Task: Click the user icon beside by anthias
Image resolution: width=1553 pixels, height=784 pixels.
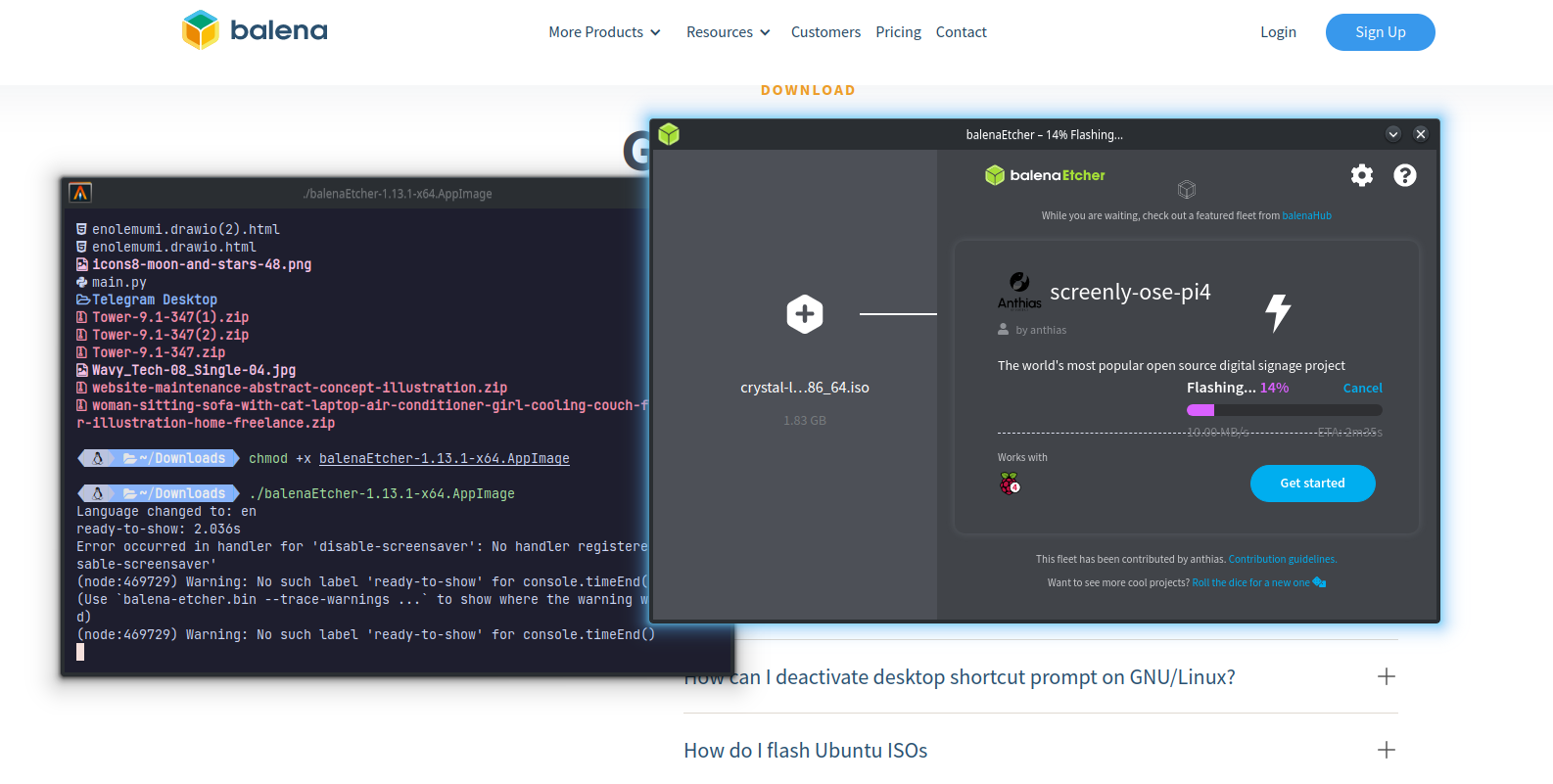Action: [1004, 330]
